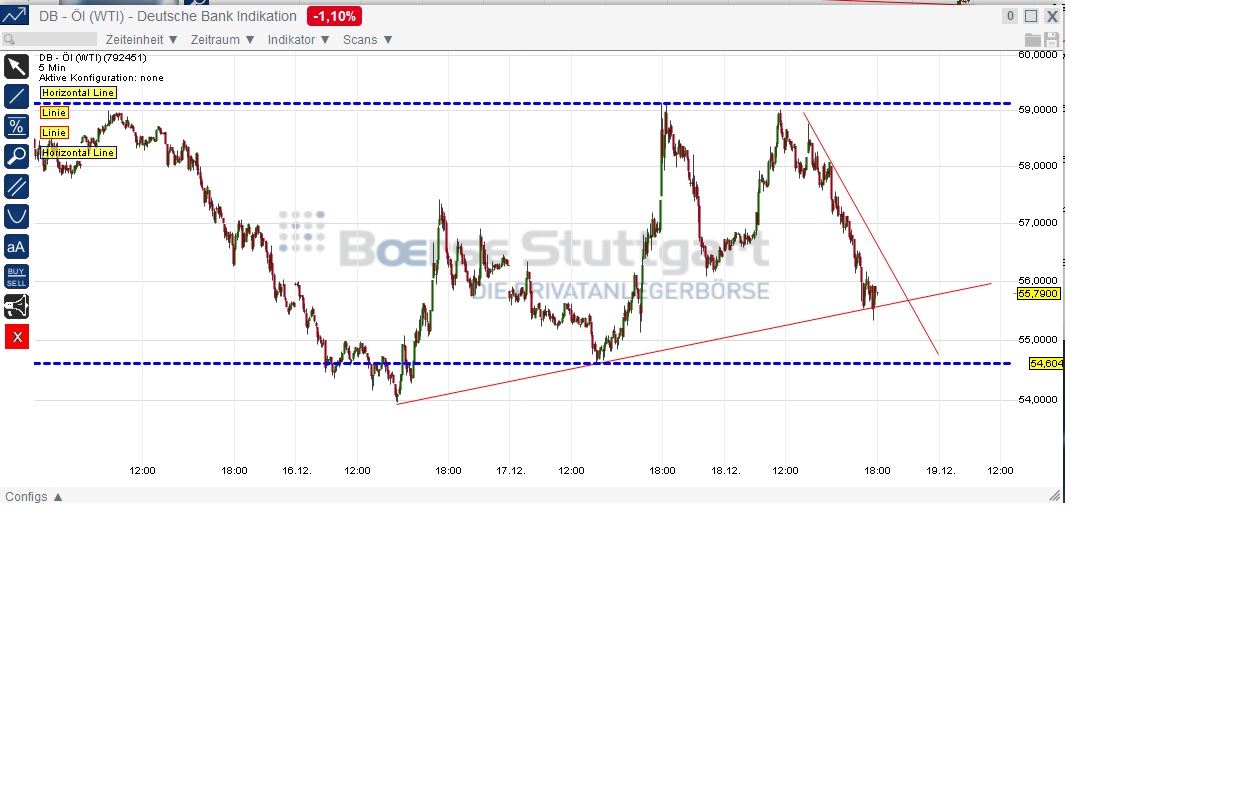Select the arrow selection tool
This screenshot has width=1260, height=788.
16,66
